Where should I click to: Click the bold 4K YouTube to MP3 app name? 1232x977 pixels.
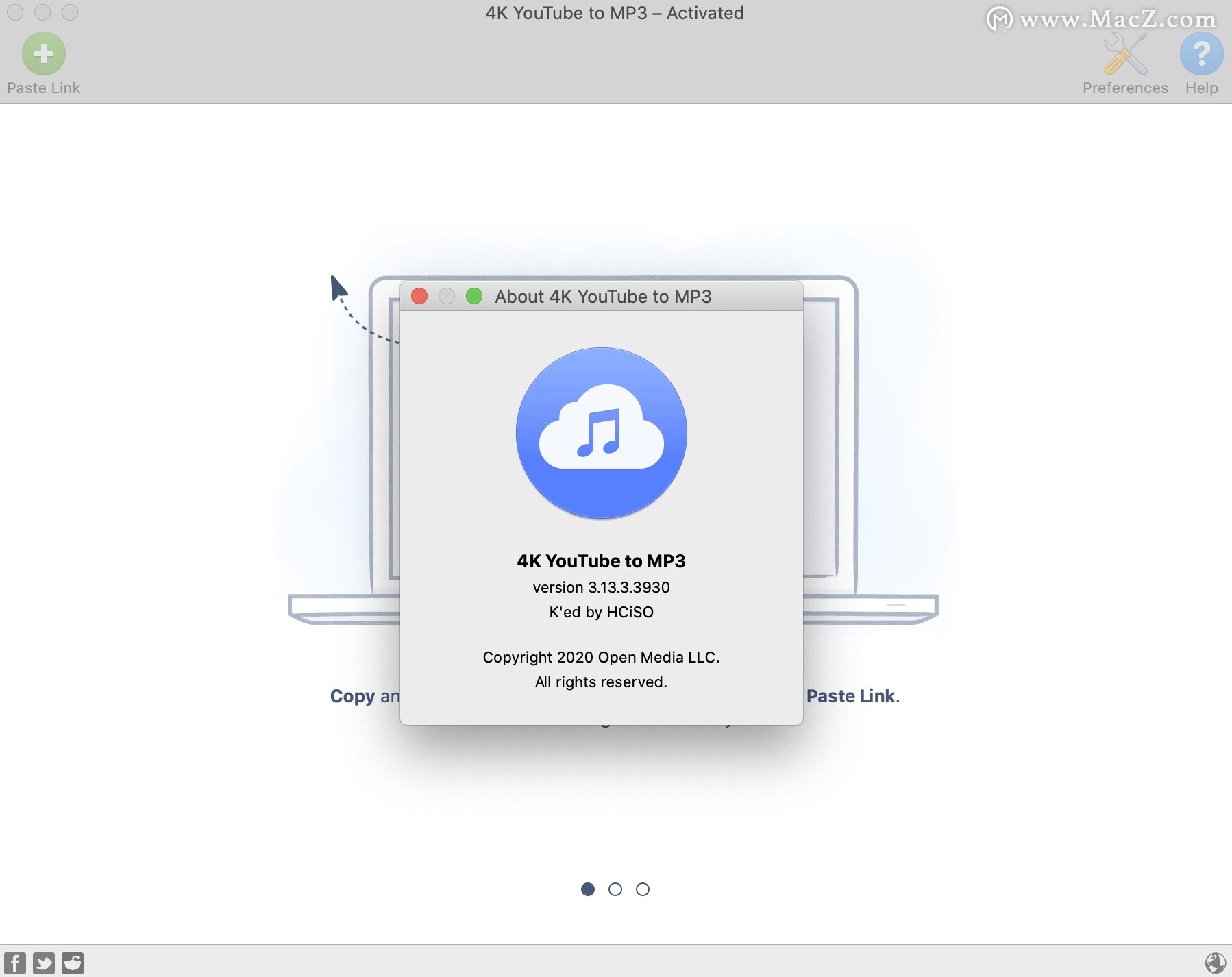point(602,561)
